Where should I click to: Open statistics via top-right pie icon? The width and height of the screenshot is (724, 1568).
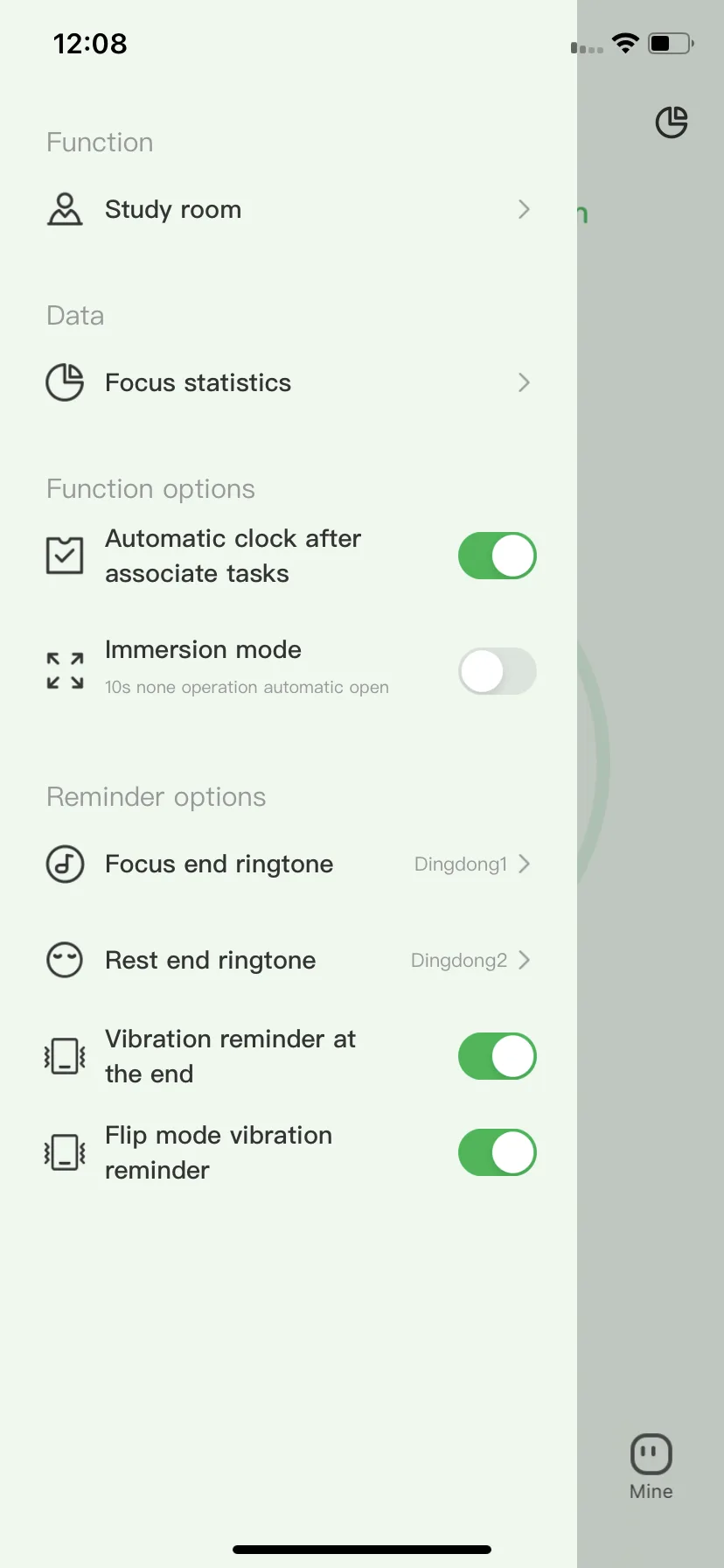coord(672,122)
